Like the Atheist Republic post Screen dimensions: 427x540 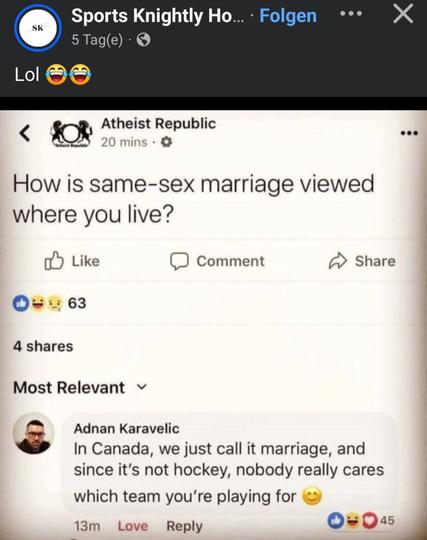72,261
